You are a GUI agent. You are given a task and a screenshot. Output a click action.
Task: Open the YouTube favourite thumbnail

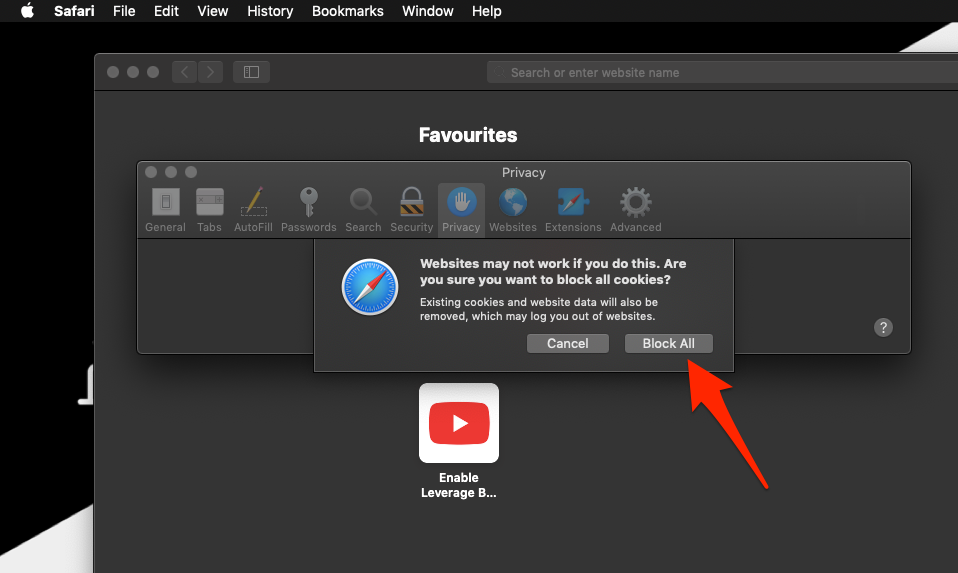point(459,423)
